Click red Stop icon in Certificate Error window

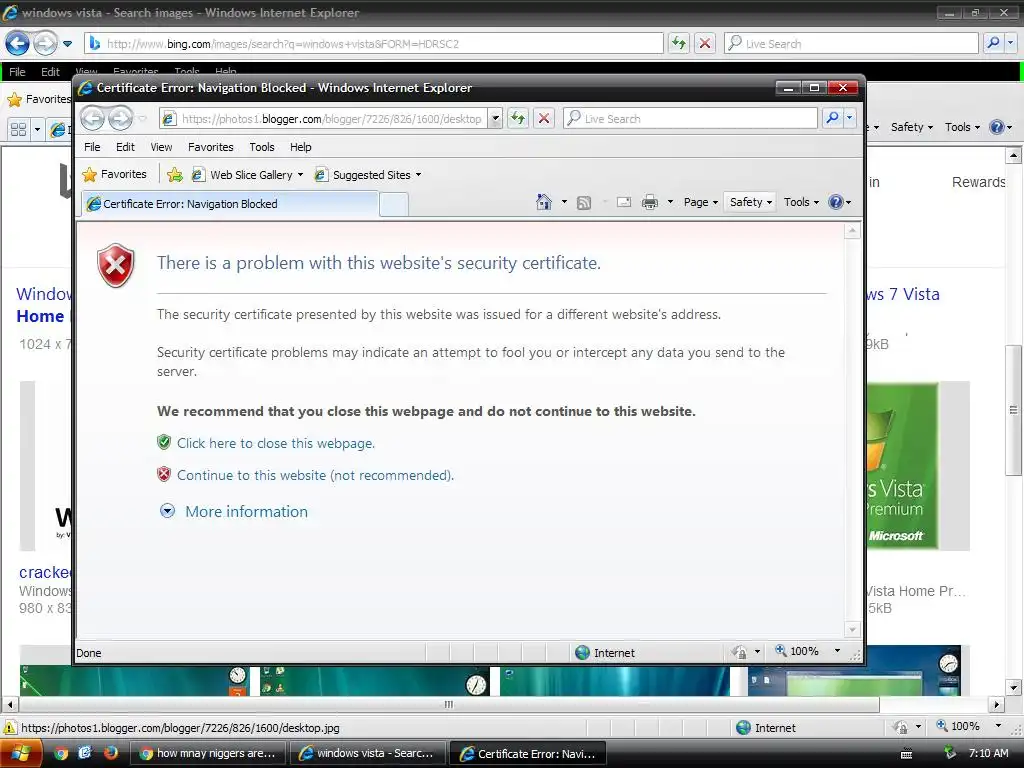(x=543, y=118)
